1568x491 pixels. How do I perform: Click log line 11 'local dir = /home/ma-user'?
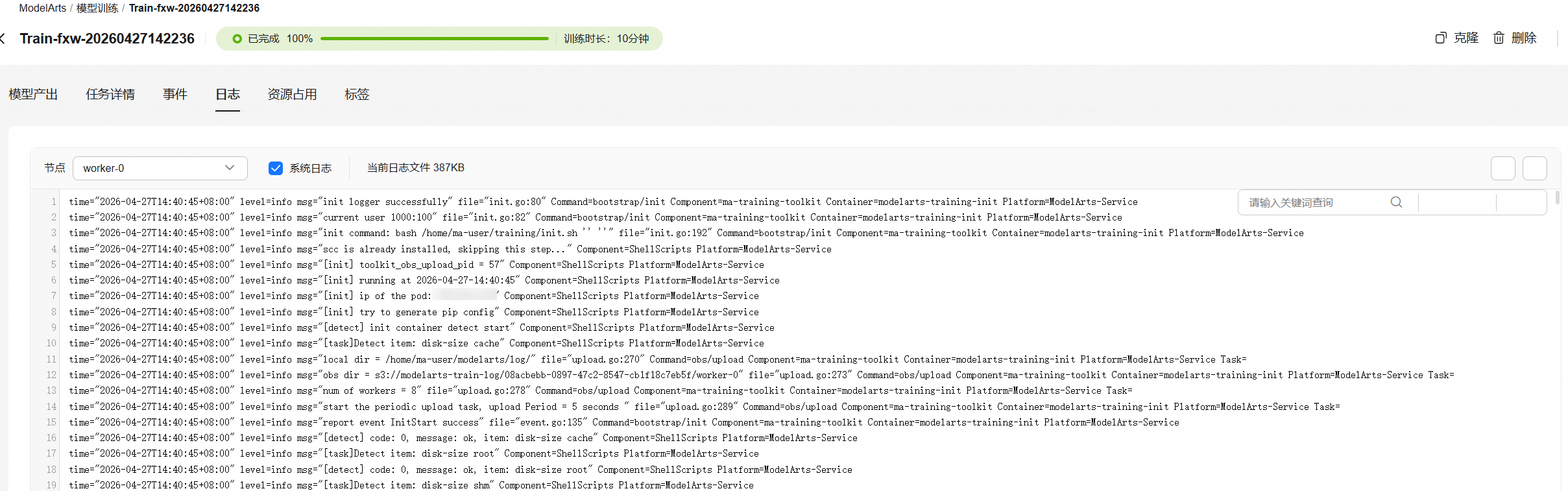658,359
